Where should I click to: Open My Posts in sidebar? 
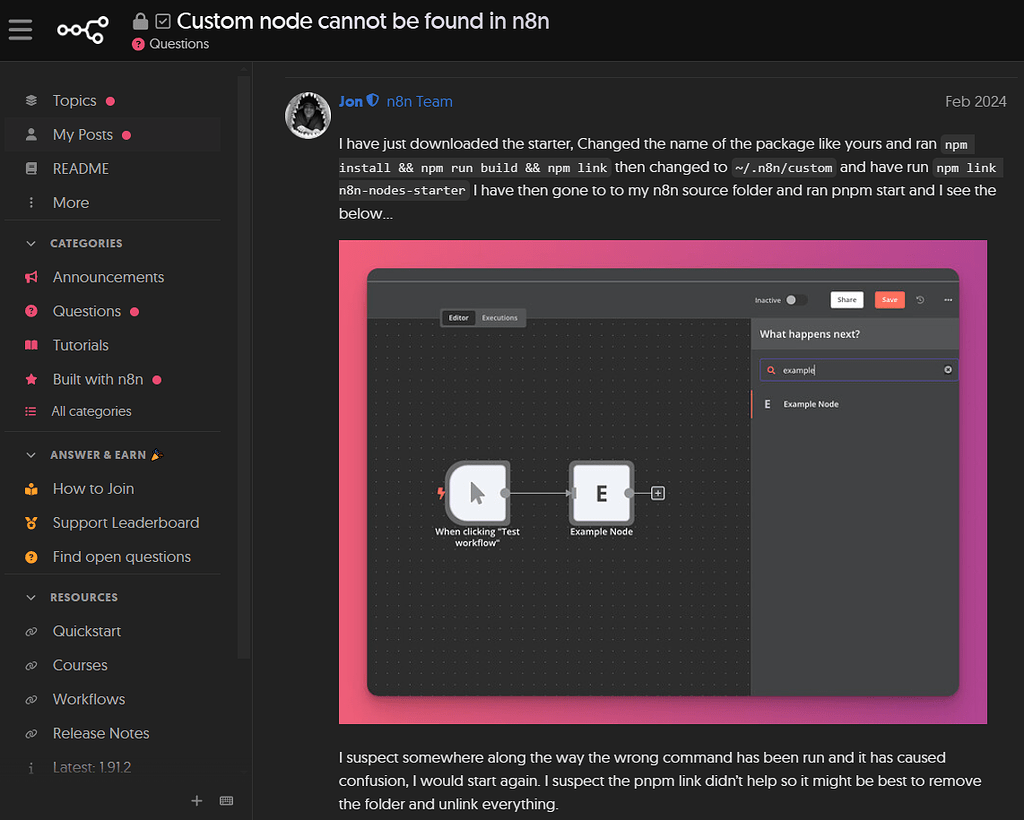(x=82, y=135)
